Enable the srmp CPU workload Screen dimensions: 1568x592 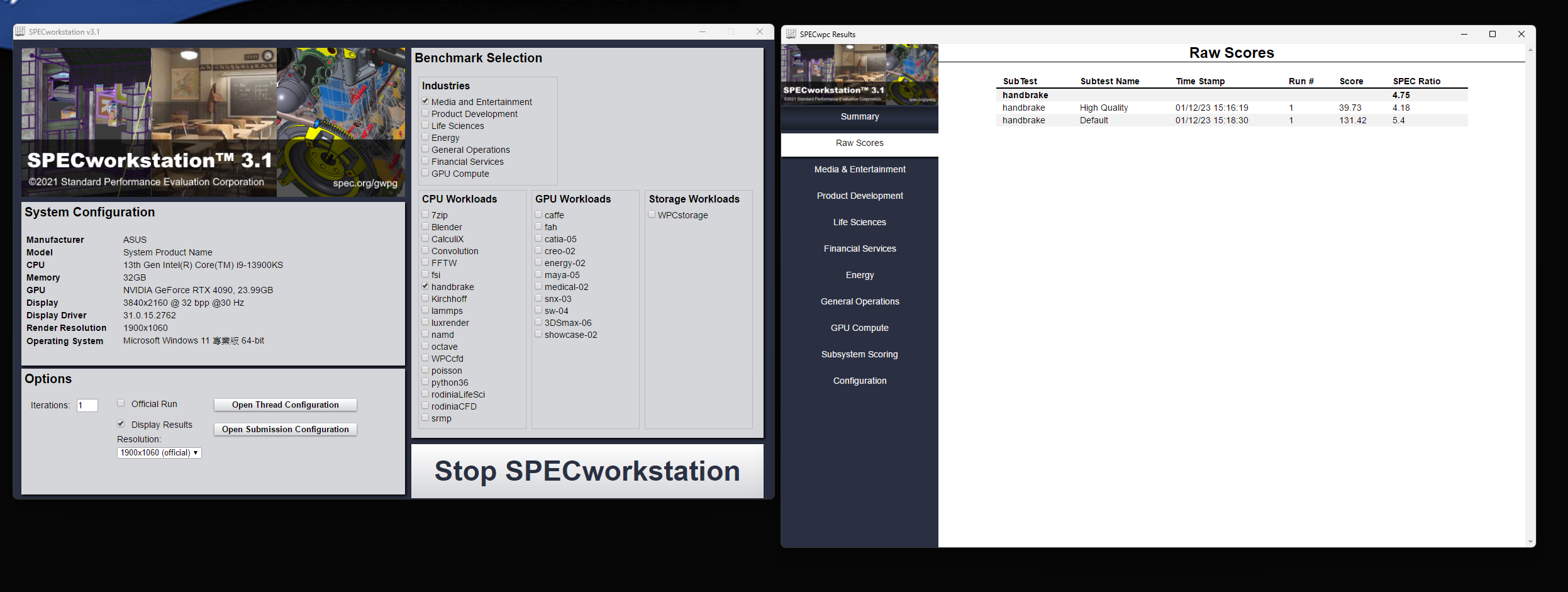(x=425, y=418)
